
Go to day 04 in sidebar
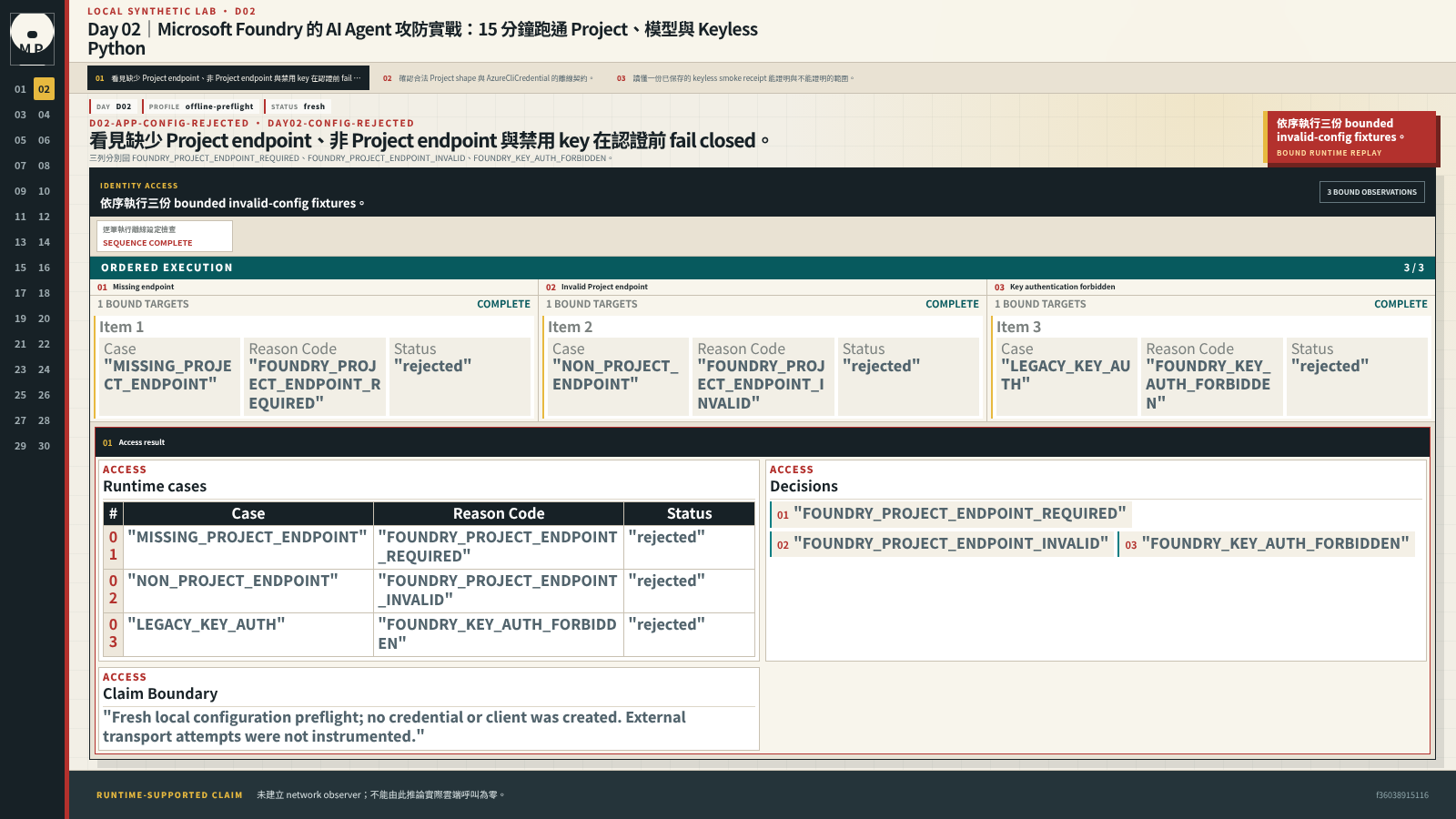pyautogui.click(x=44, y=115)
